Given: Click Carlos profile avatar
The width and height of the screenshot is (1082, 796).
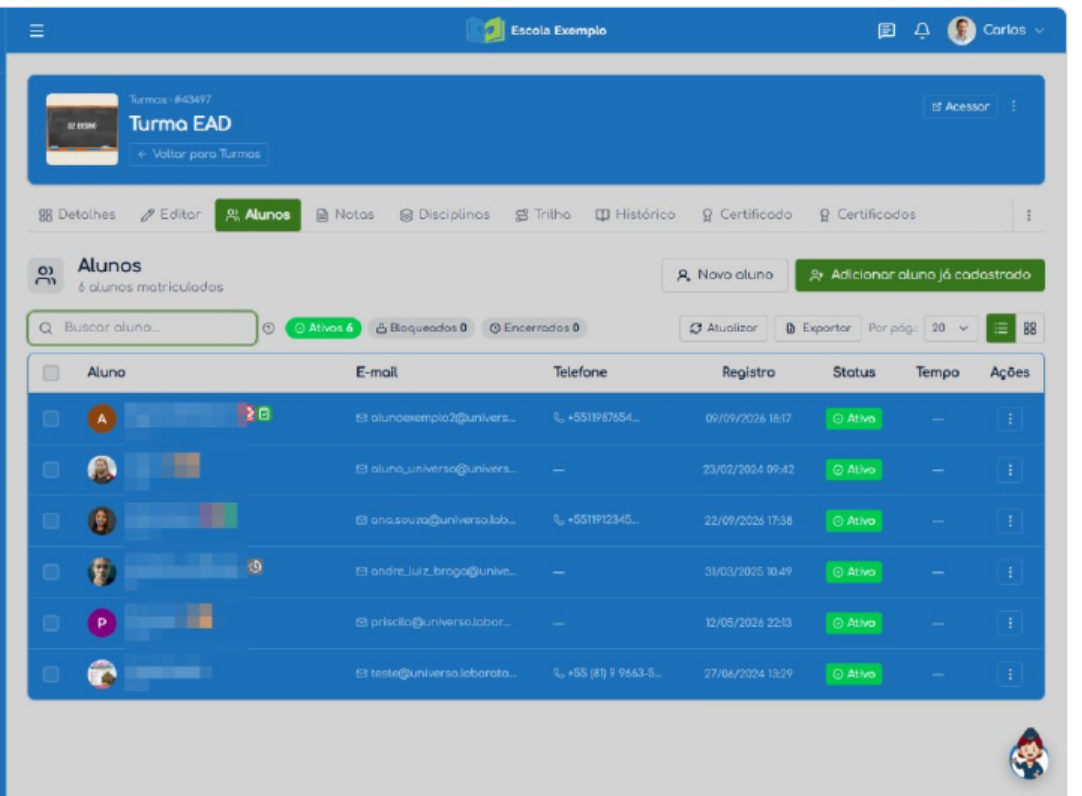Looking at the screenshot, I should pyautogui.click(x=961, y=30).
